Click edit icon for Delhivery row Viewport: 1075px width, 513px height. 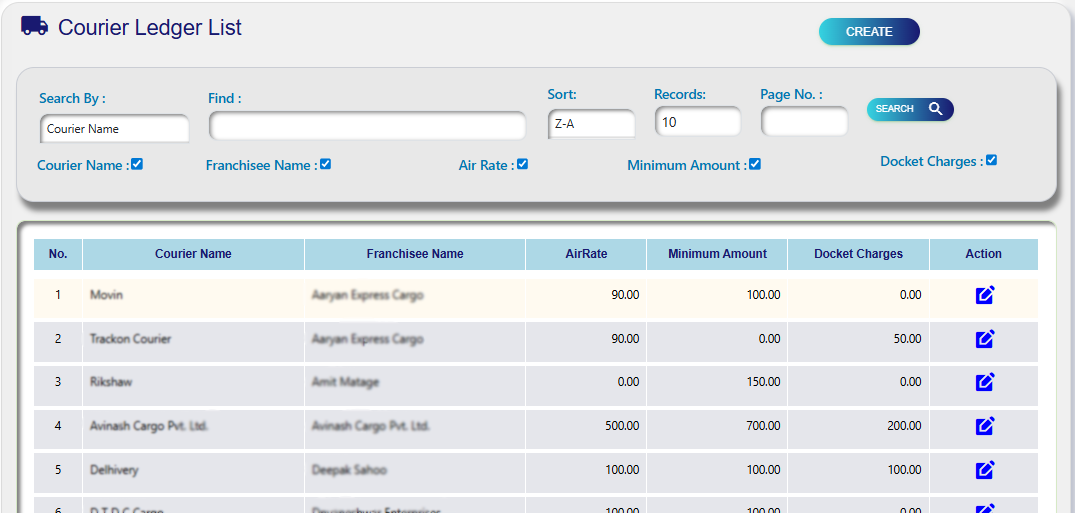pyautogui.click(x=984, y=470)
